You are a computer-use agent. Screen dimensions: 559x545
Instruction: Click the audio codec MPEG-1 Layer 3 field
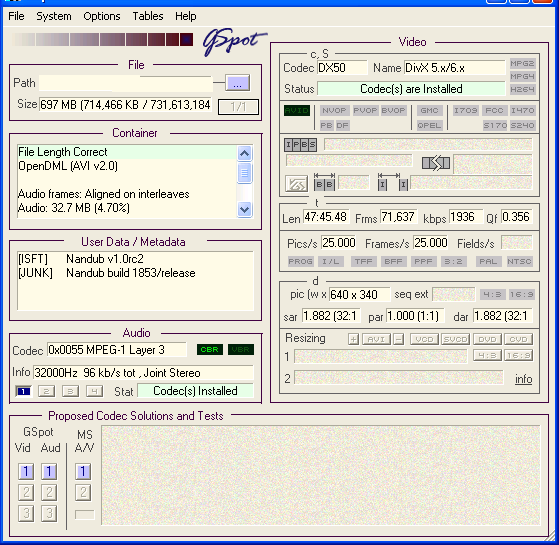(x=117, y=350)
